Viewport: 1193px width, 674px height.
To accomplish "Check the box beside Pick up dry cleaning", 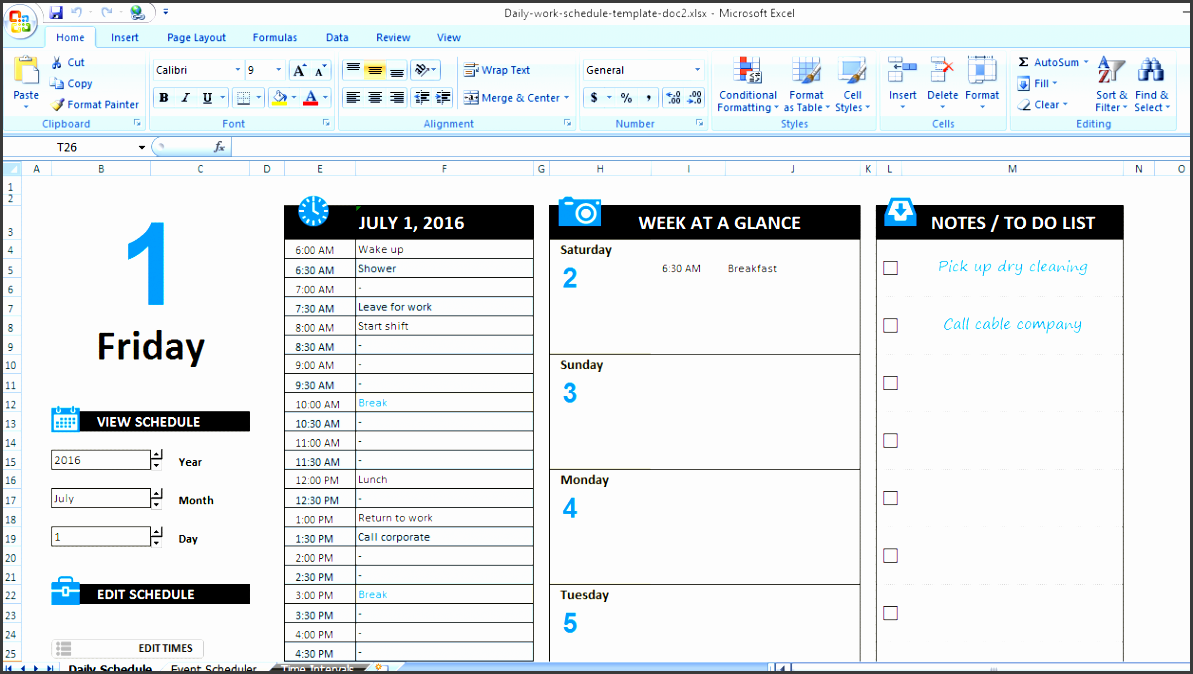I will (890, 268).
